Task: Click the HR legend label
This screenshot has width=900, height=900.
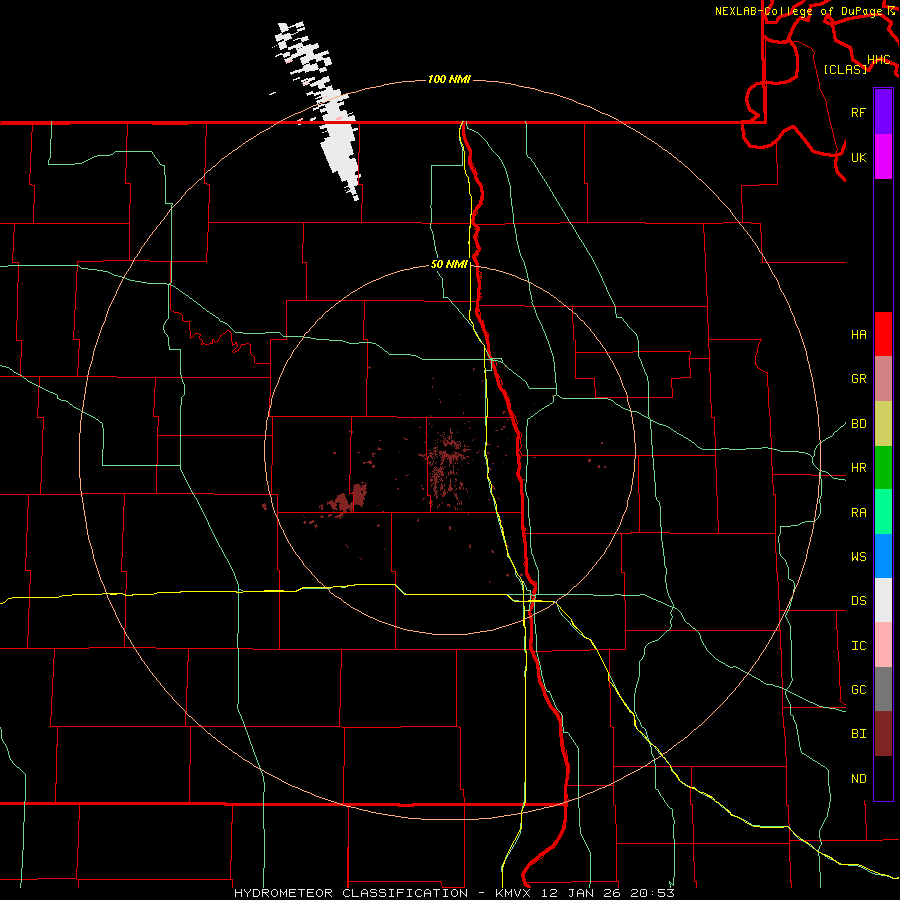Action: point(858,468)
